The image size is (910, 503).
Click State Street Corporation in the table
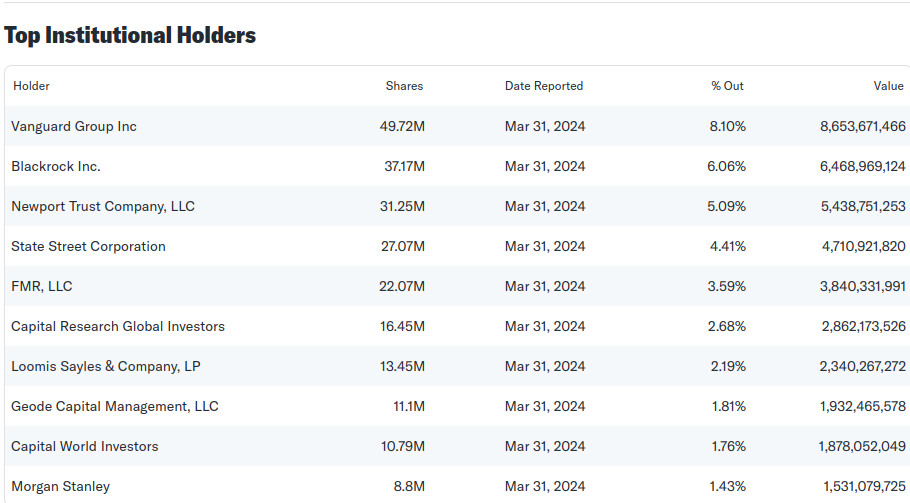88,246
